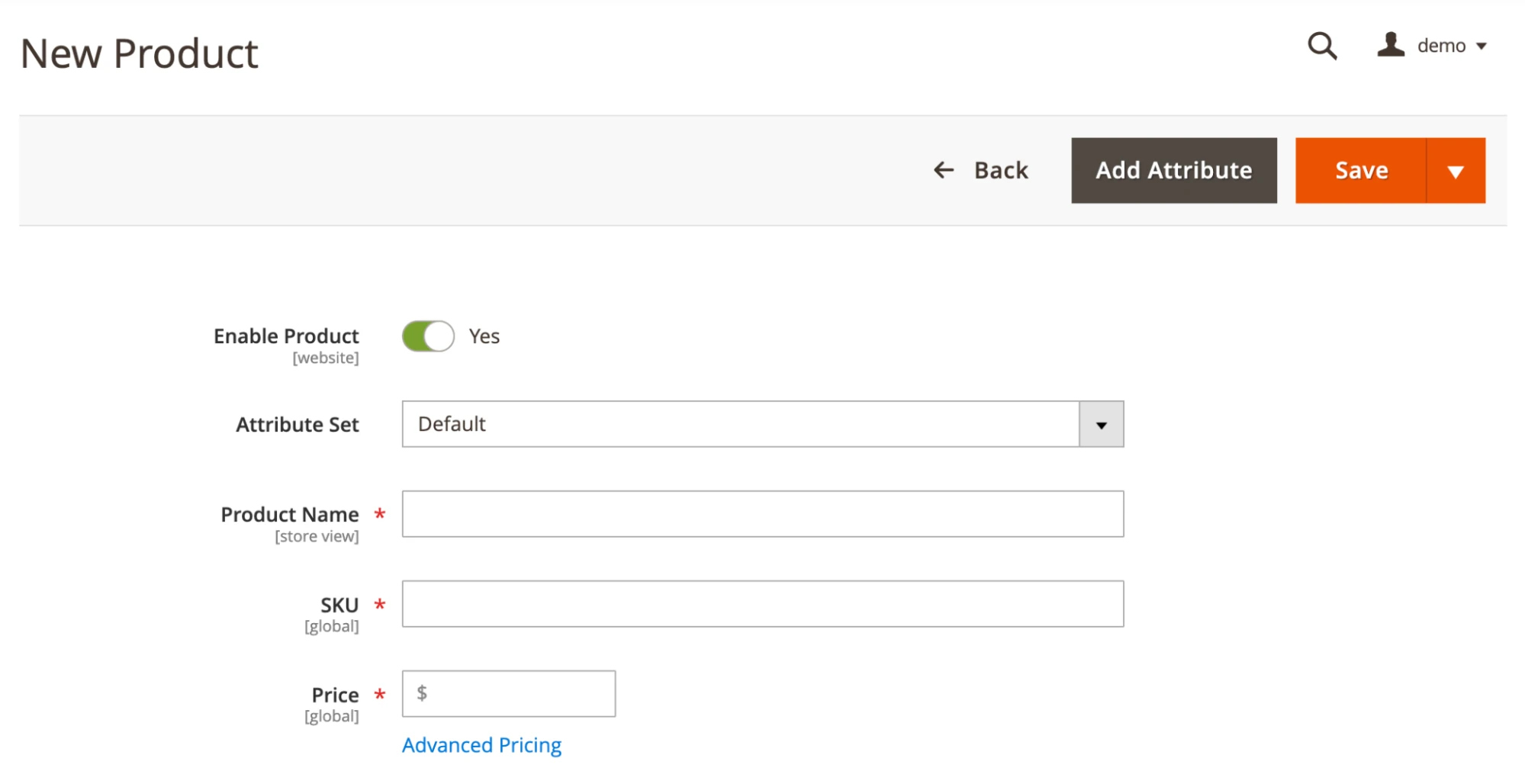Focus the Product Name text field
Screen dimensions: 1525x784
pyautogui.click(x=762, y=514)
